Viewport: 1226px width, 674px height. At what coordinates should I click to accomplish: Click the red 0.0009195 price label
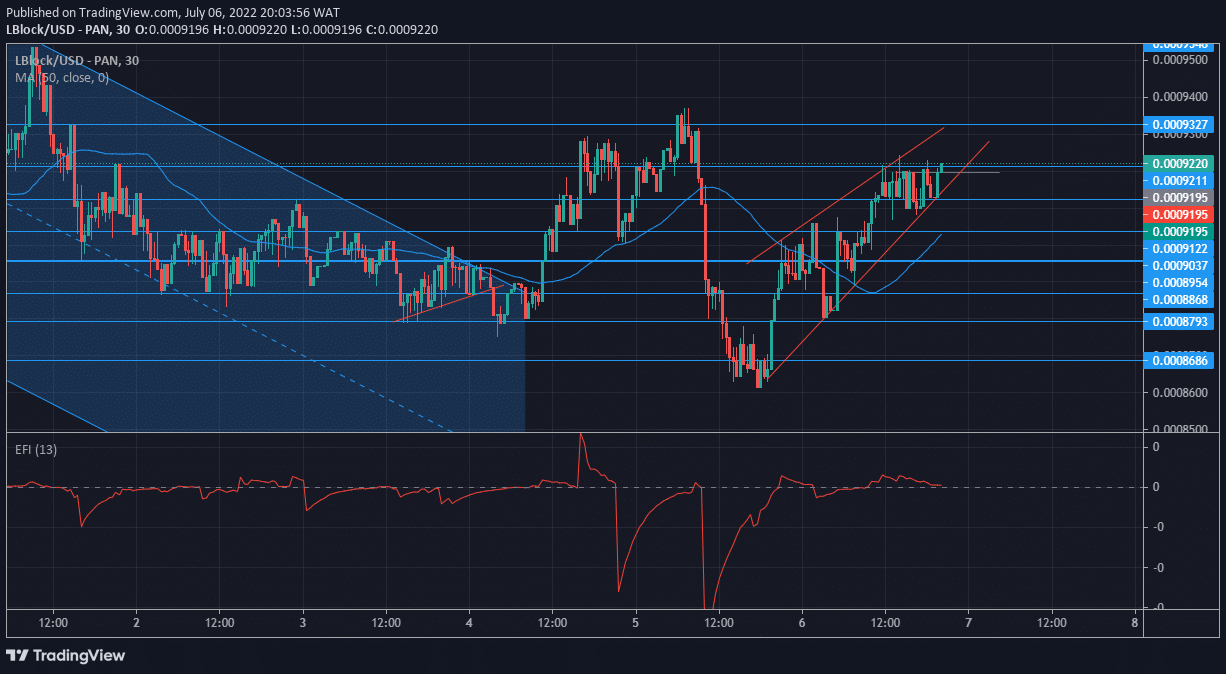pyautogui.click(x=1181, y=215)
